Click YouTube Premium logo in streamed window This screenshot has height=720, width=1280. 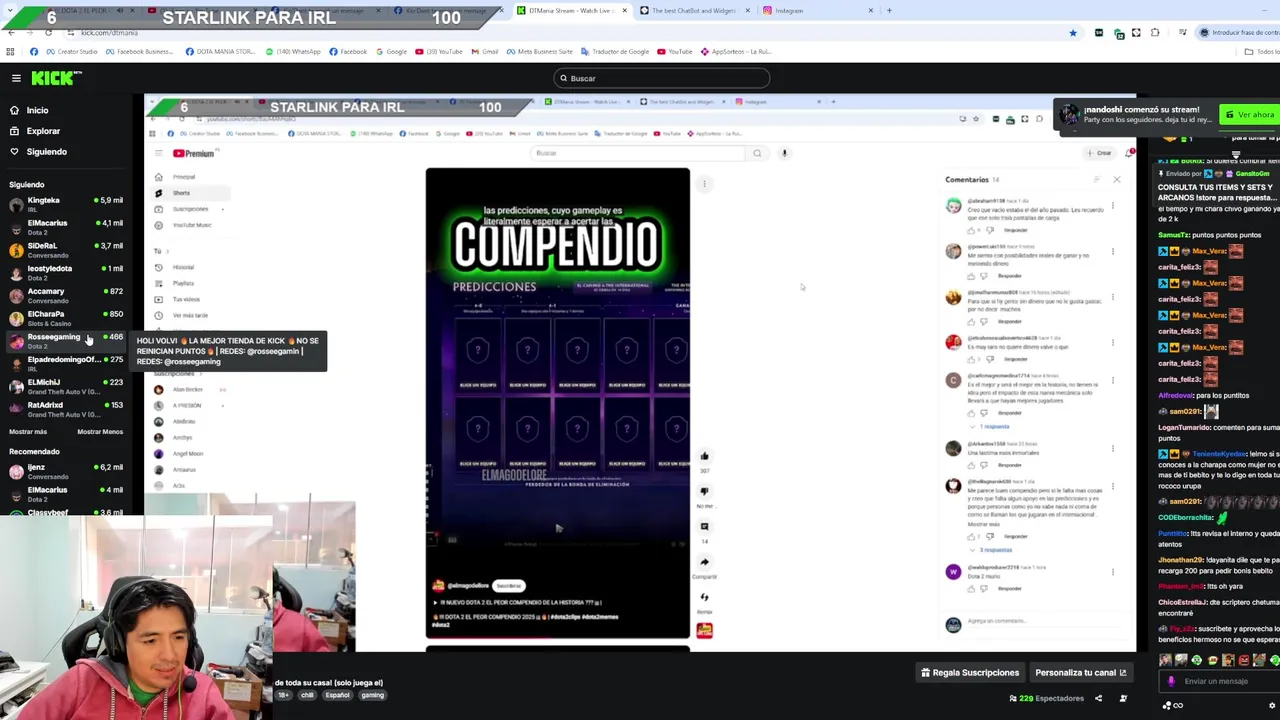(194, 153)
